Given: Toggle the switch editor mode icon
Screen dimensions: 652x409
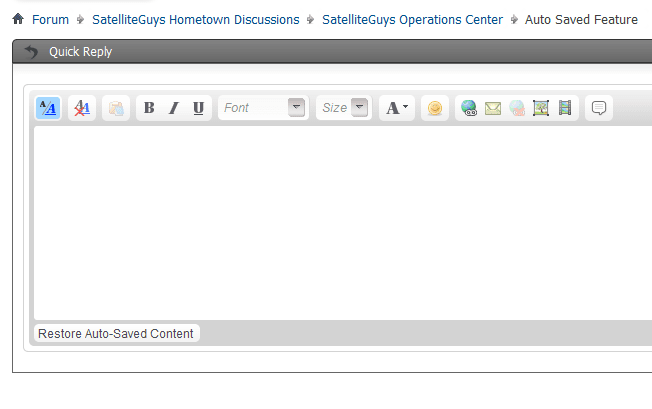Looking at the screenshot, I should (48, 108).
